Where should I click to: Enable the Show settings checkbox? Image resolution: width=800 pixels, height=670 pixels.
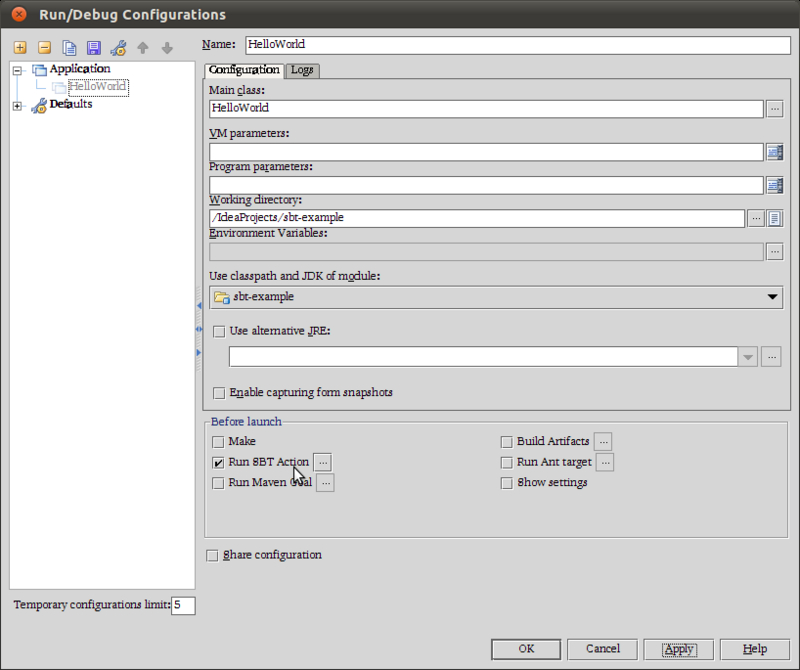pos(506,483)
